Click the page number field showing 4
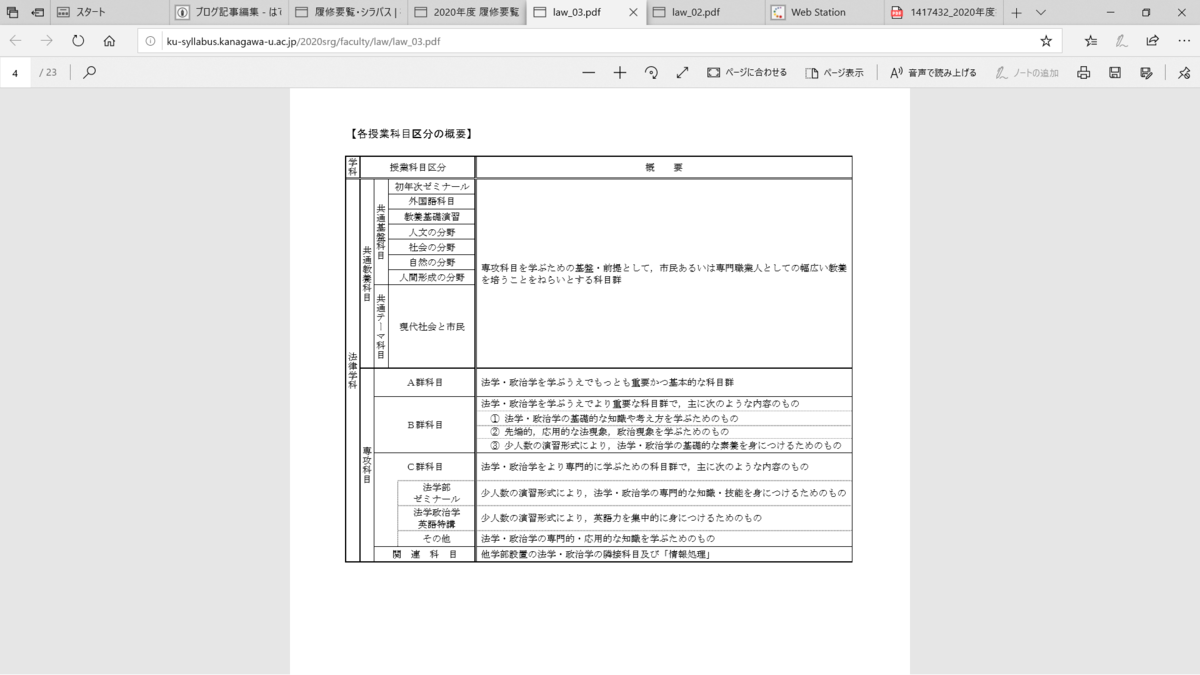The width and height of the screenshot is (1200, 675). click(x=16, y=72)
